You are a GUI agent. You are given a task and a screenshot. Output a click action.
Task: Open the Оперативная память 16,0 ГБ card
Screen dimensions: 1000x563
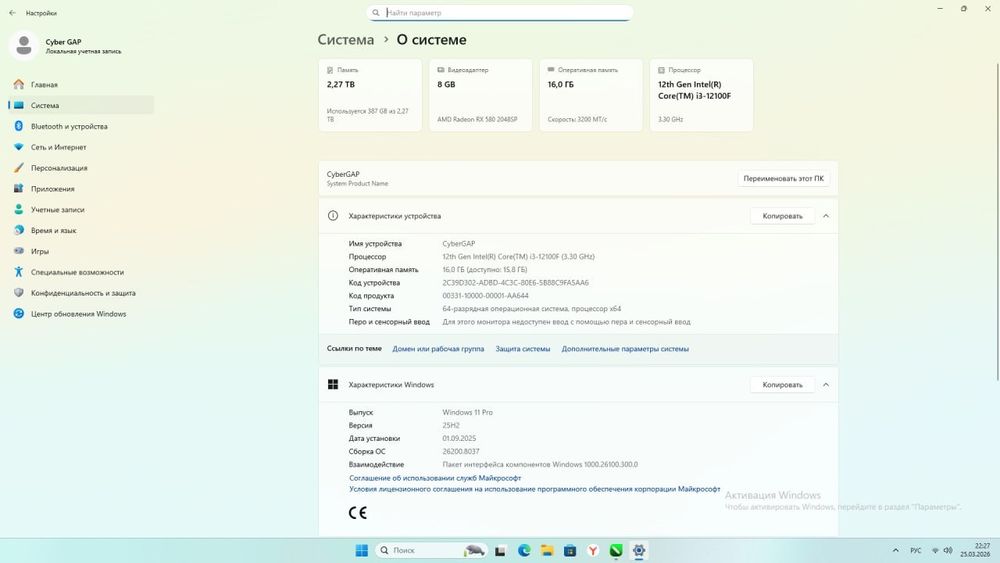click(591, 95)
